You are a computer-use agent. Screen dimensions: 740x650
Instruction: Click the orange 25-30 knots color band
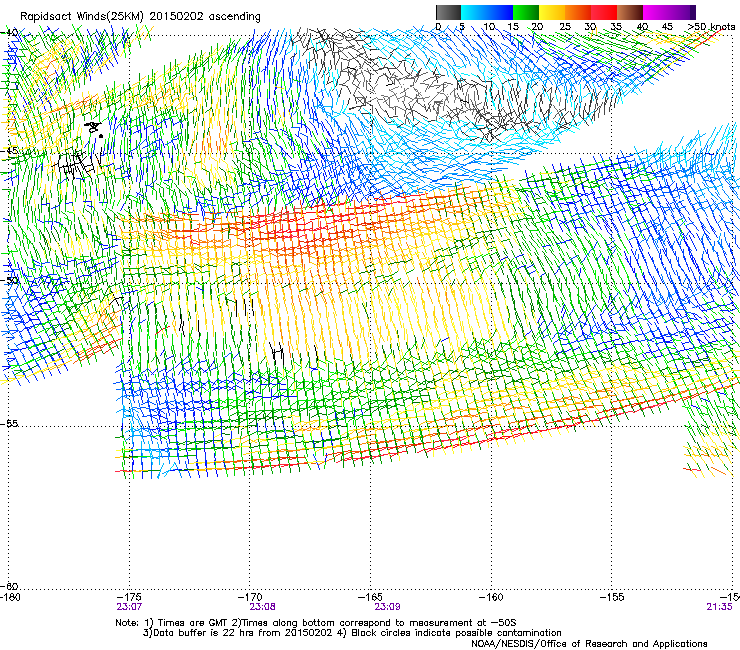pos(578,12)
